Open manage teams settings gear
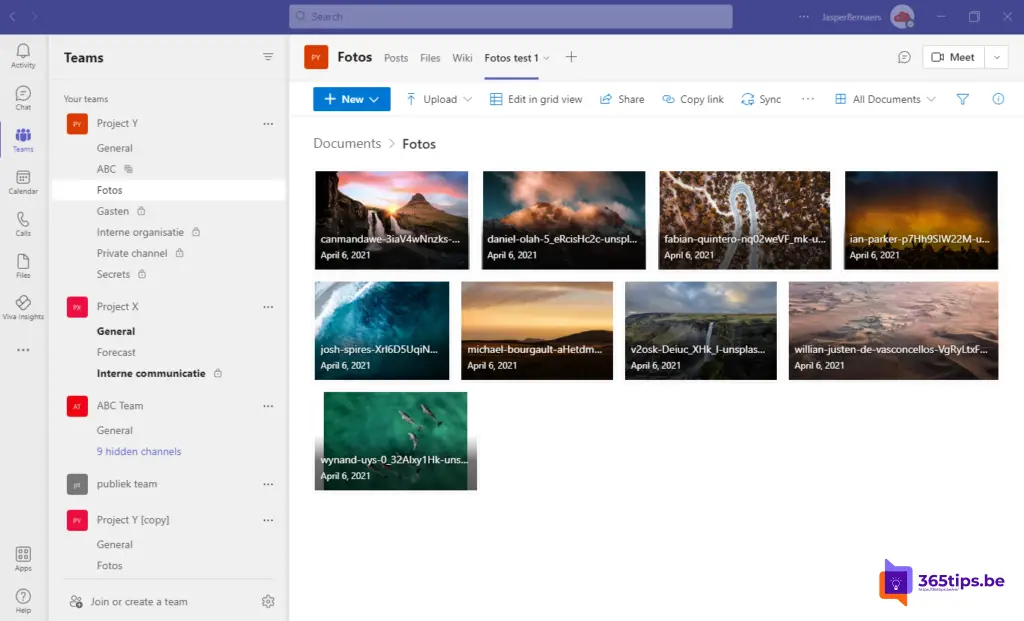Image resolution: width=1024 pixels, height=621 pixels. tap(268, 602)
